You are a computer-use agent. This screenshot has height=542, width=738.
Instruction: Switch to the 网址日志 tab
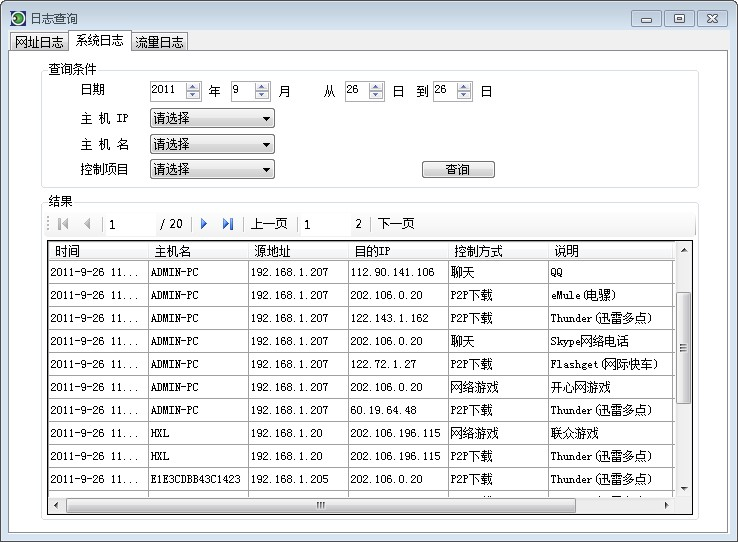pos(38,41)
